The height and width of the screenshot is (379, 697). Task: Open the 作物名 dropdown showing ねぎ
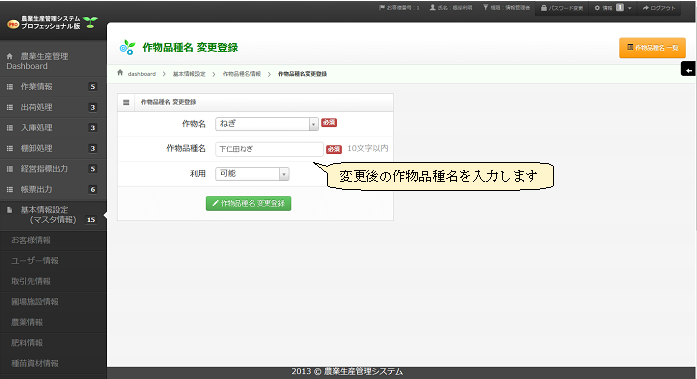click(267, 124)
